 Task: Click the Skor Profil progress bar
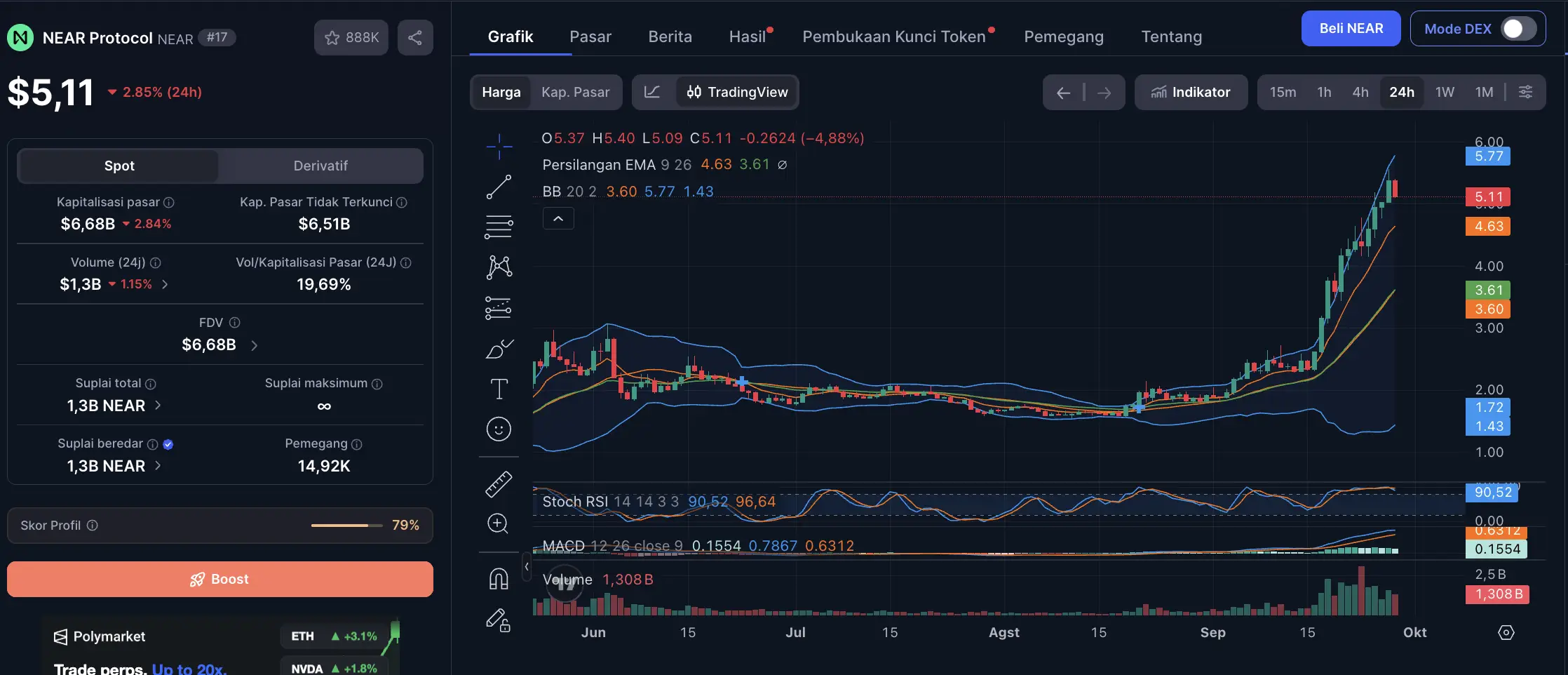click(x=346, y=526)
